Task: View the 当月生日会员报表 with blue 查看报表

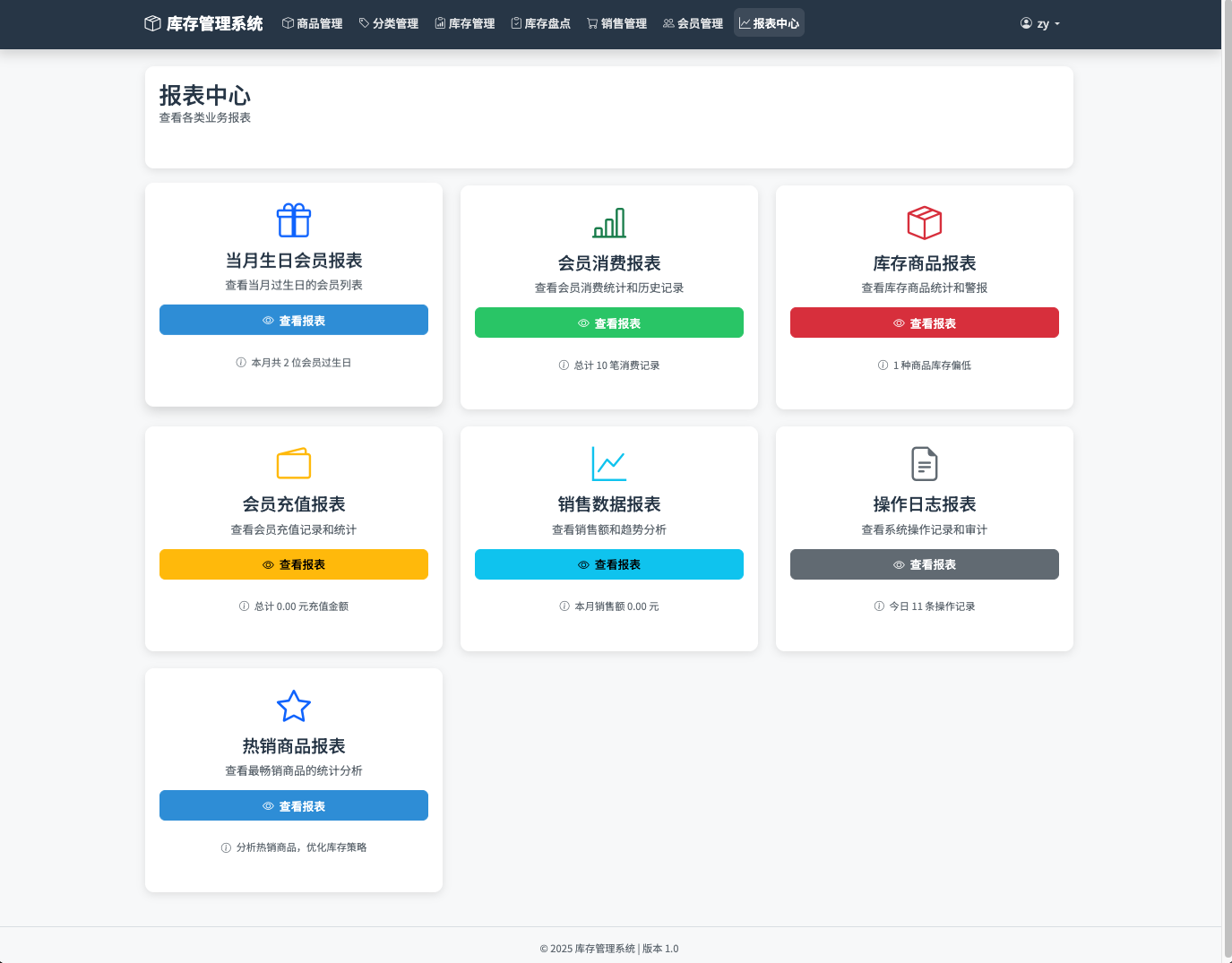Action: point(294,320)
